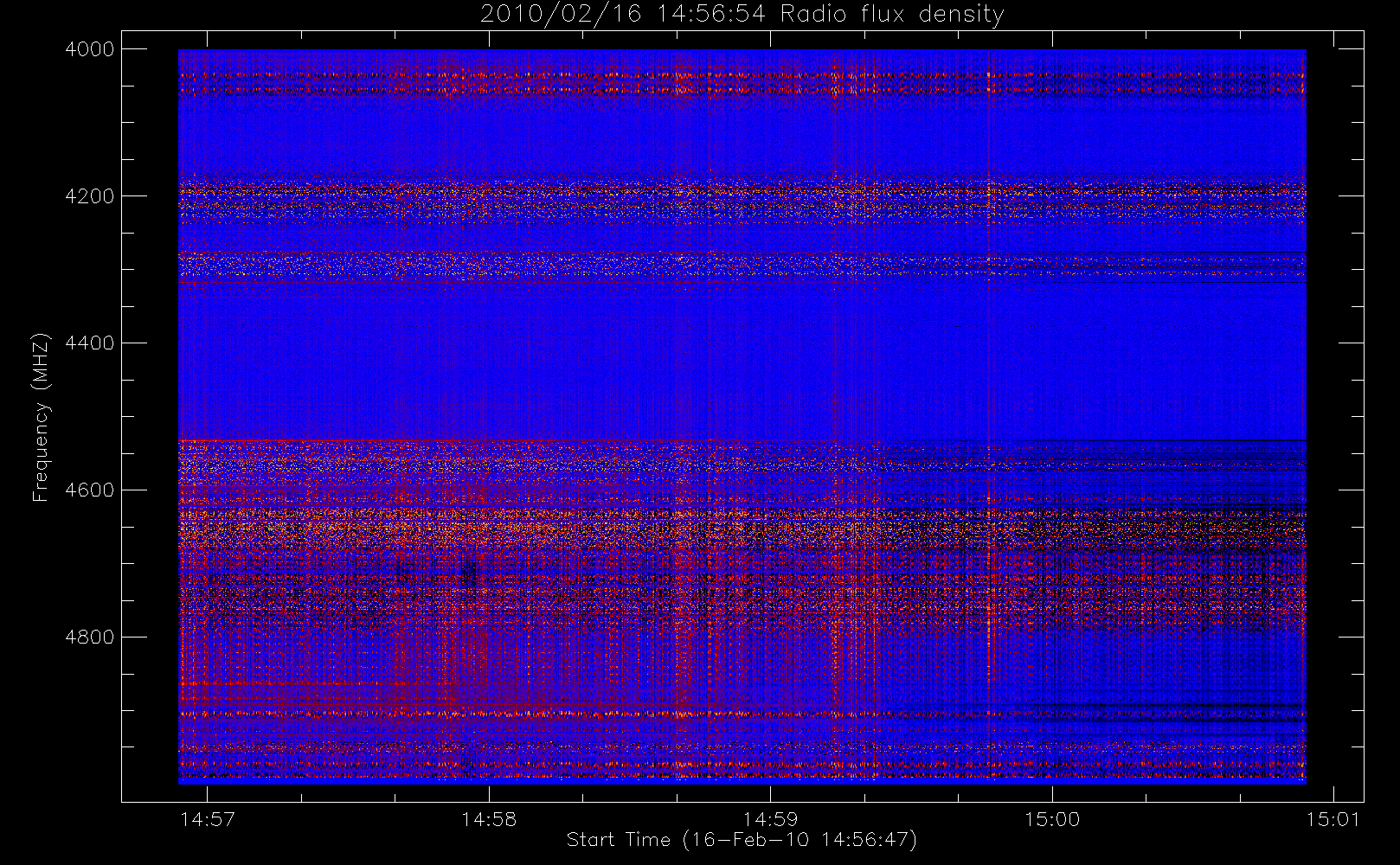Click the 15:01 time tick label
This screenshot has height=865, width=1400.
click(1333, 819)
